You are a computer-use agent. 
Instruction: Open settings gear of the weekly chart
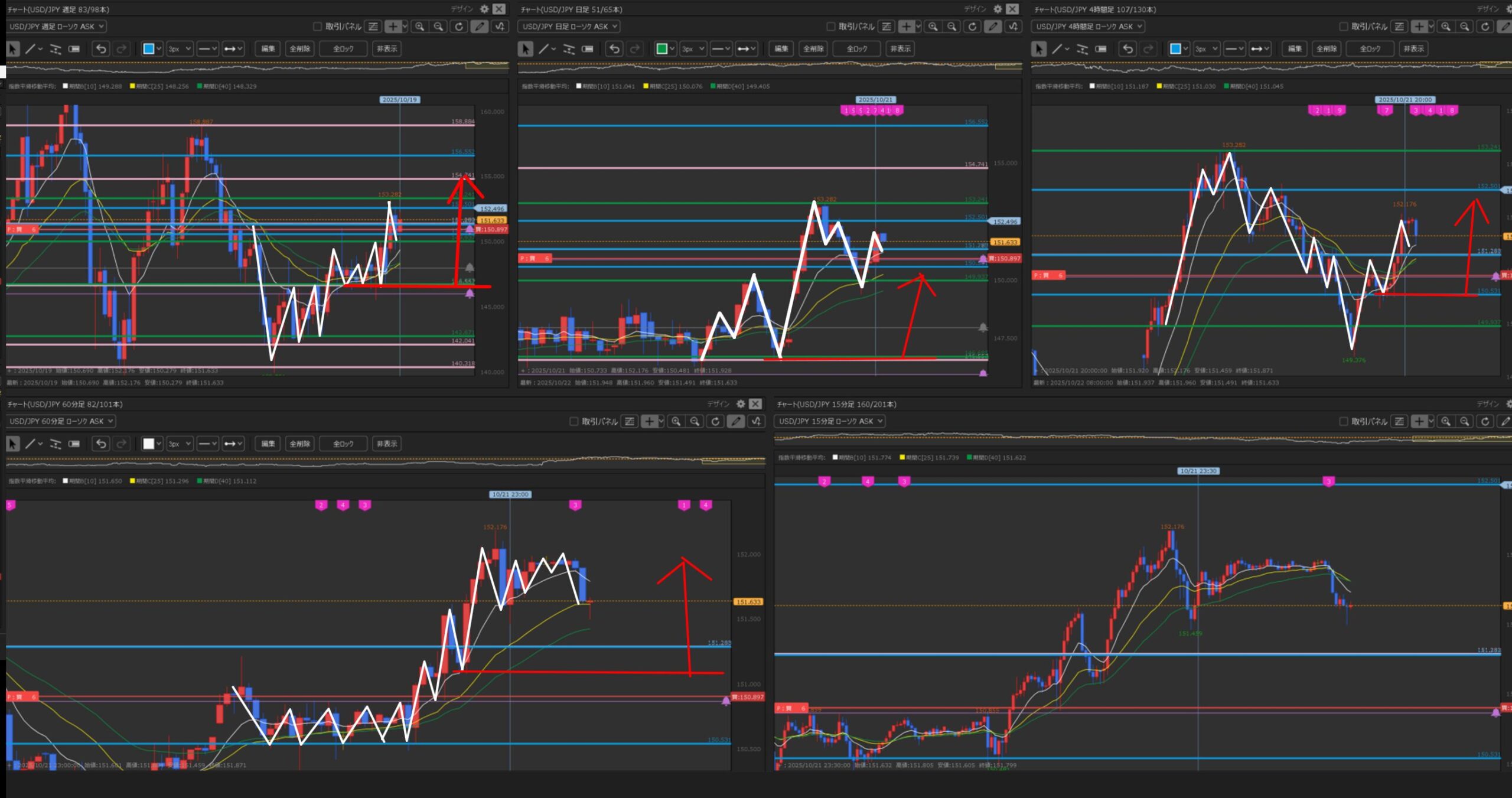484,9
